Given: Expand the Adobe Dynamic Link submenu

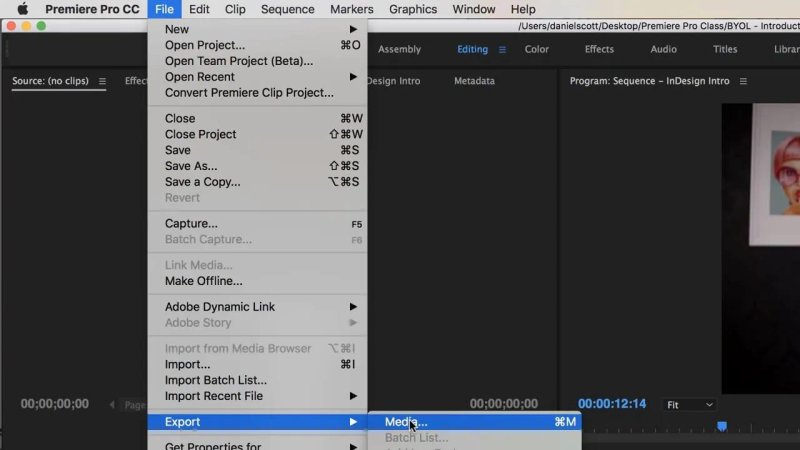Looking at the screenshot, I should point(257,307).
